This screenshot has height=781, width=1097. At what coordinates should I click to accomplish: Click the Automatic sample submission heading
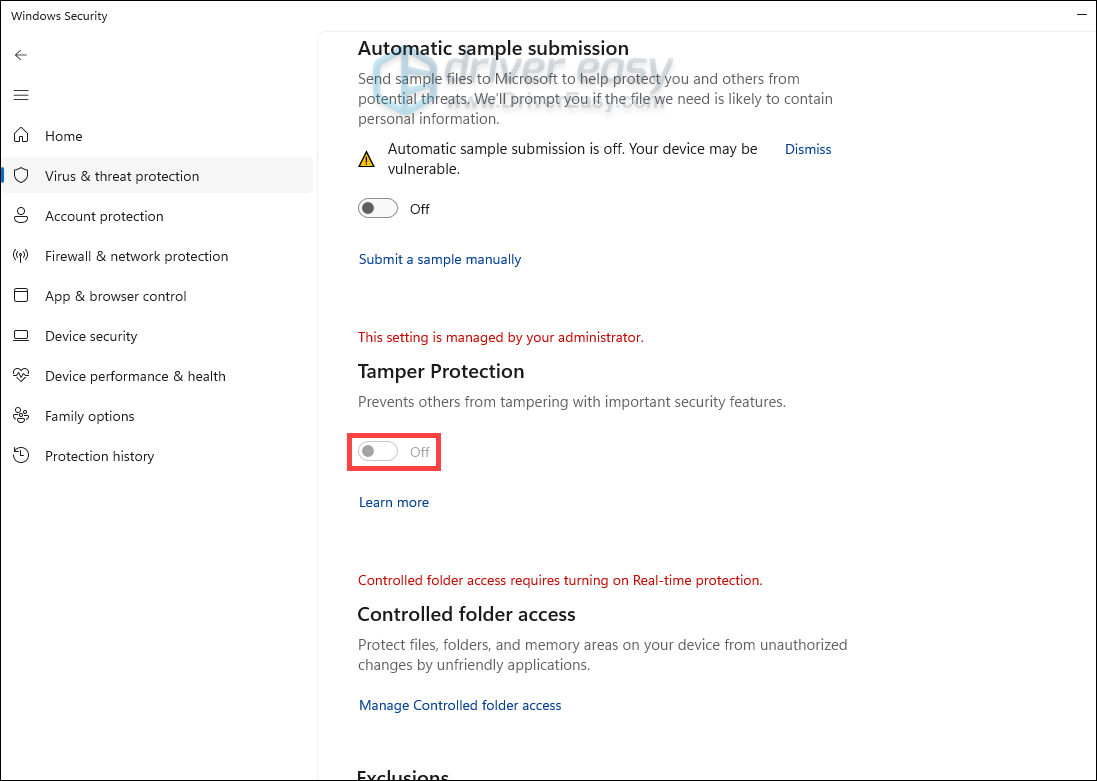click(493, 48)
